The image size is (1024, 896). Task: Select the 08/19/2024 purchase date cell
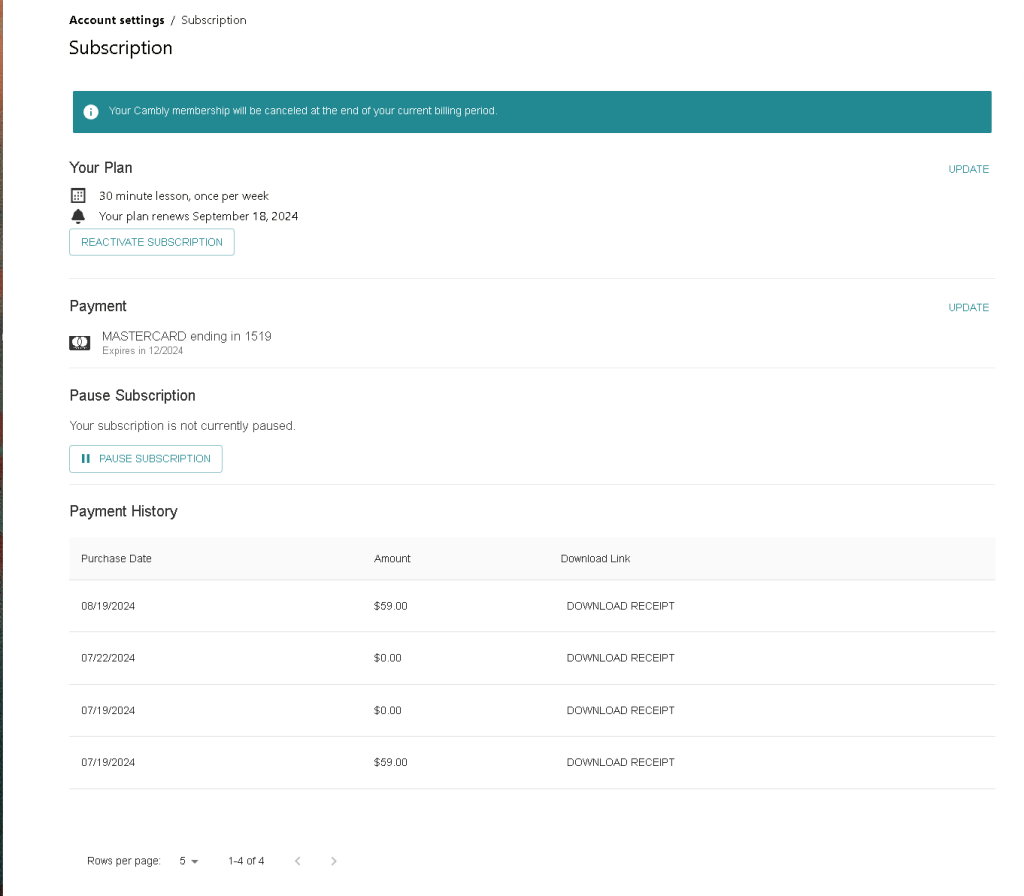tap(108, 606)
